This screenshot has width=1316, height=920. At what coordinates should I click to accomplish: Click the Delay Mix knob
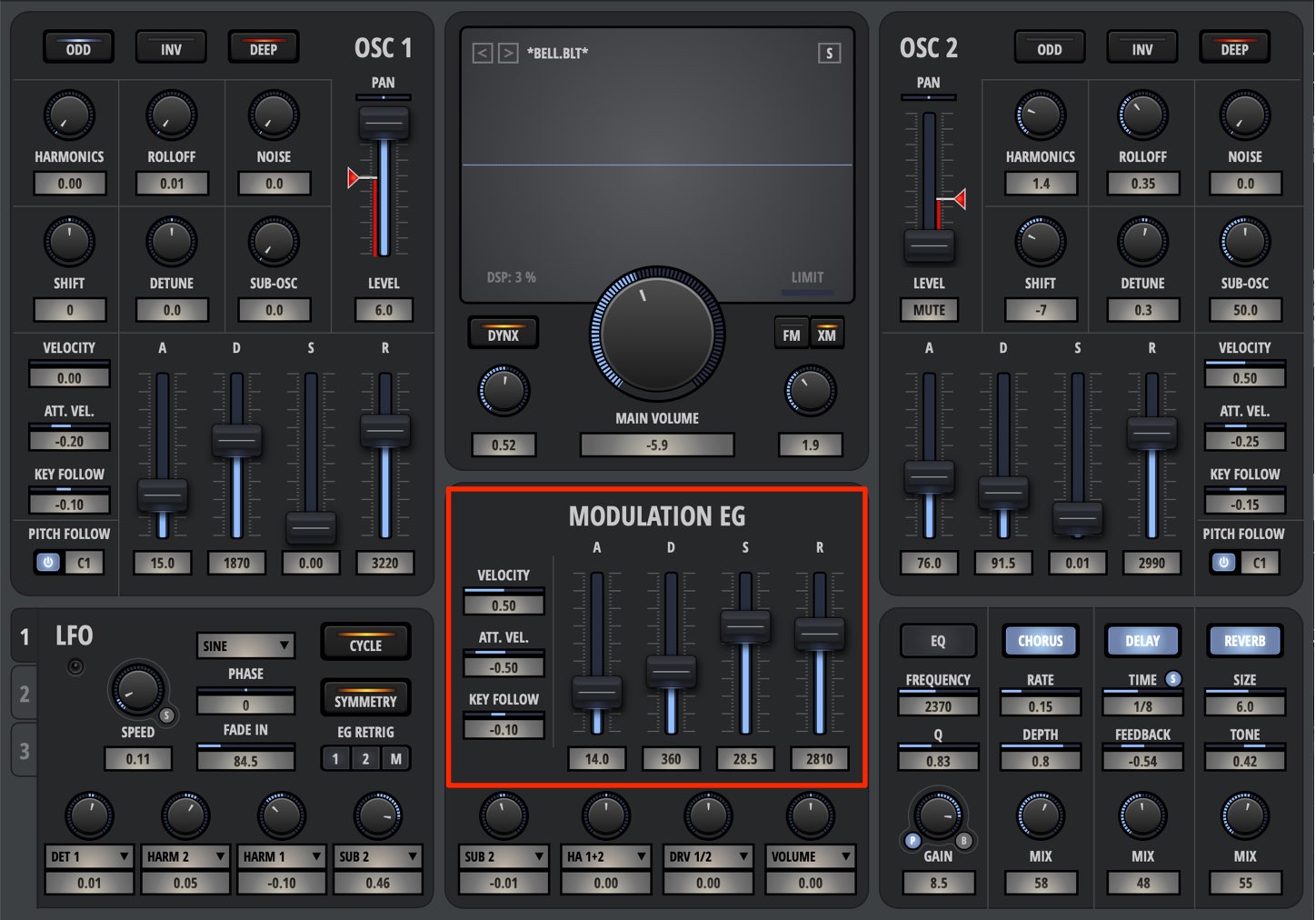click(x=1142, y=816)
